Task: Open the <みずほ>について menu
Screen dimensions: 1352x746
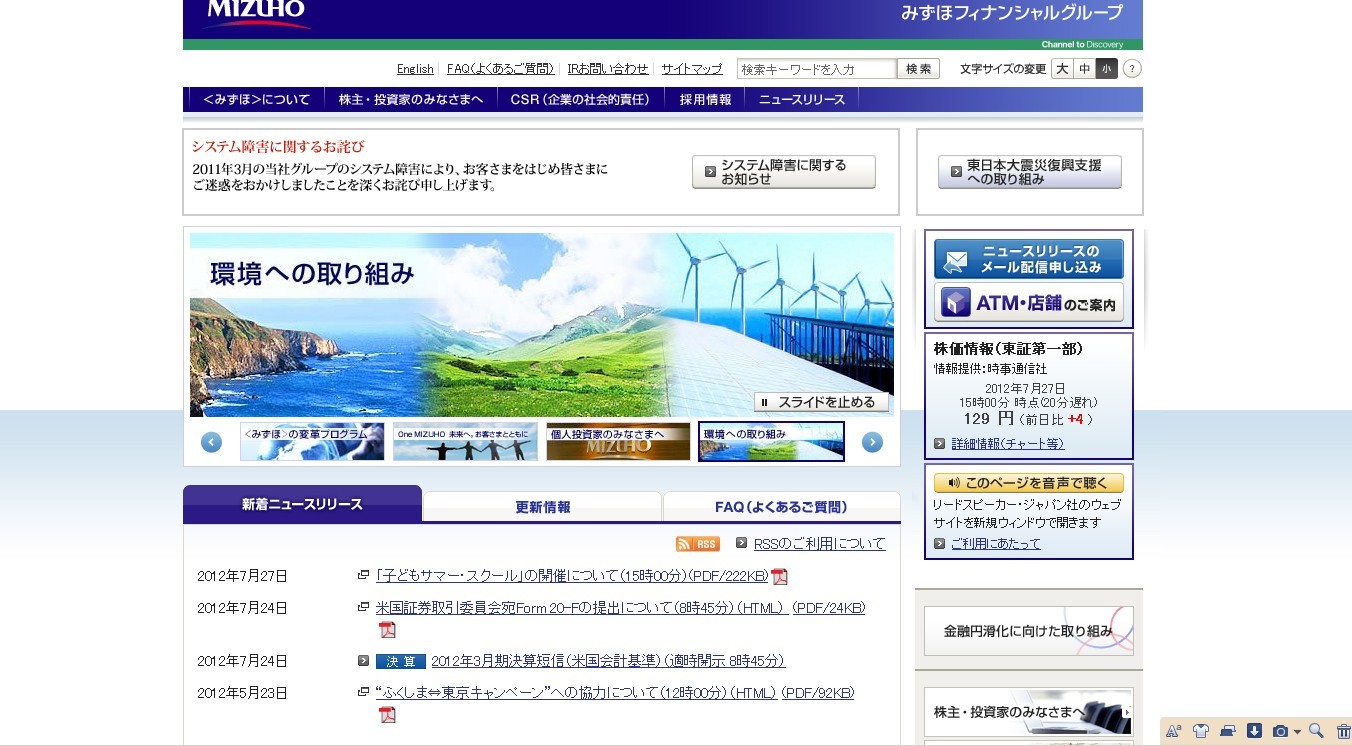Action: (256, 100)
